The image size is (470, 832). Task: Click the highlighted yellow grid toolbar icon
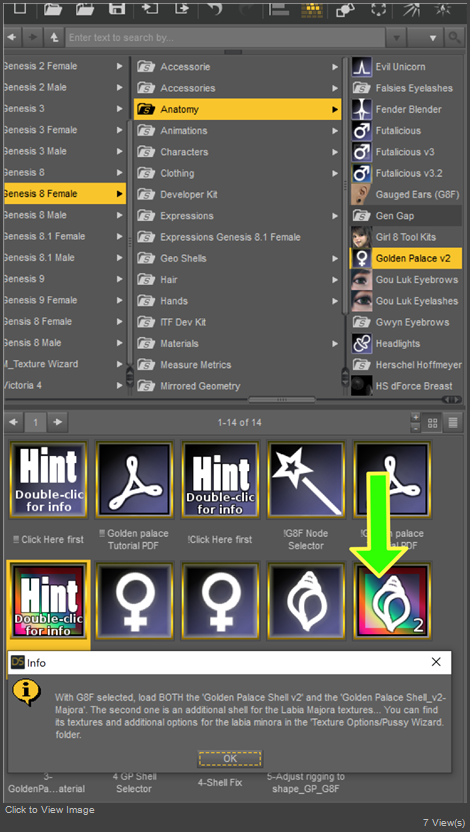pyautogui.click(x=312, y=8)
